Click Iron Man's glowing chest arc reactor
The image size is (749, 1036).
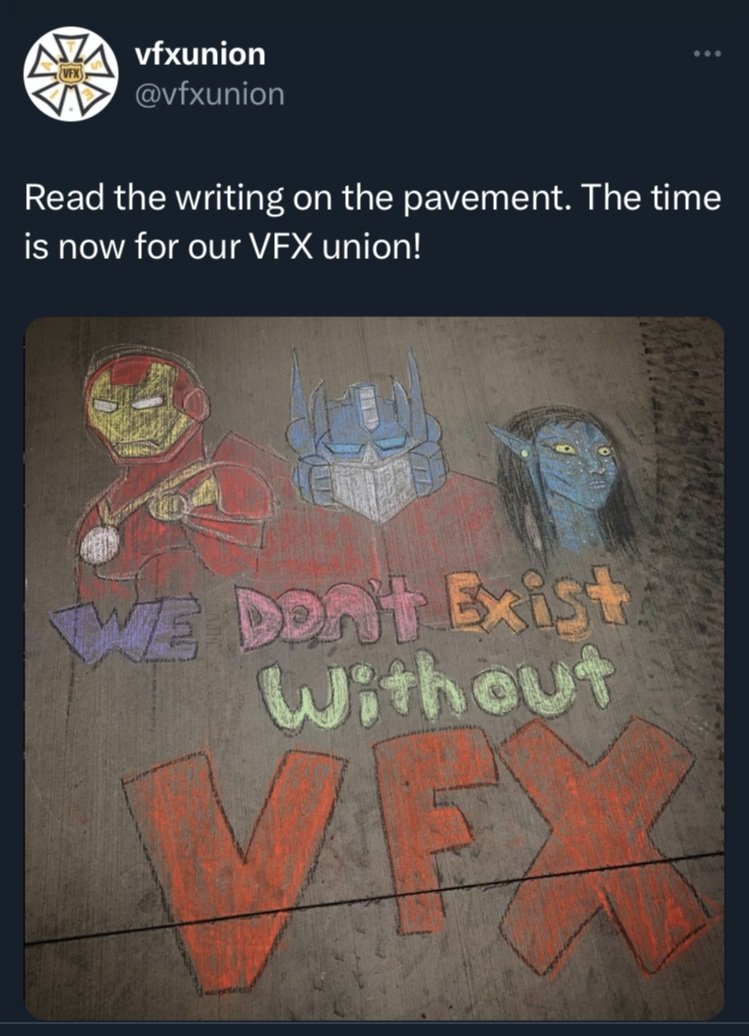coord(100,544)
